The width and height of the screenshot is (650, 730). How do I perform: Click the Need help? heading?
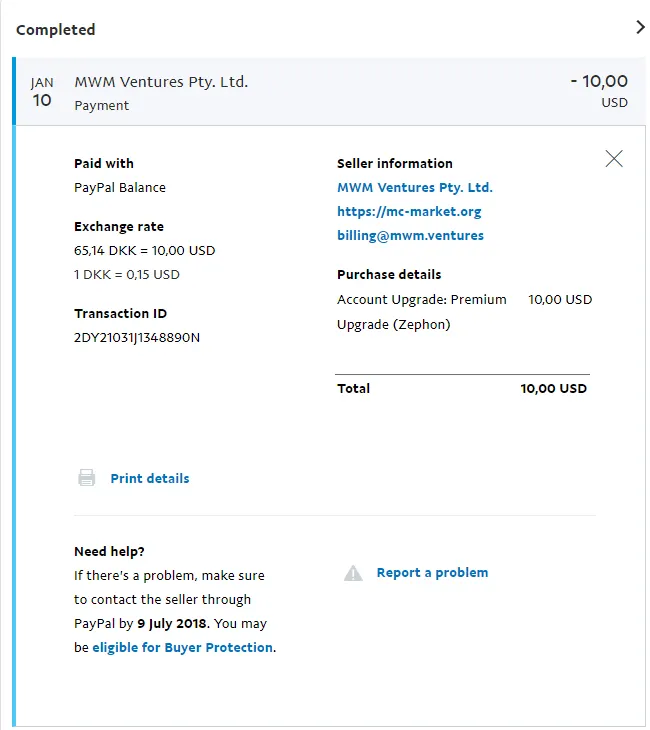tap(109, 552)
